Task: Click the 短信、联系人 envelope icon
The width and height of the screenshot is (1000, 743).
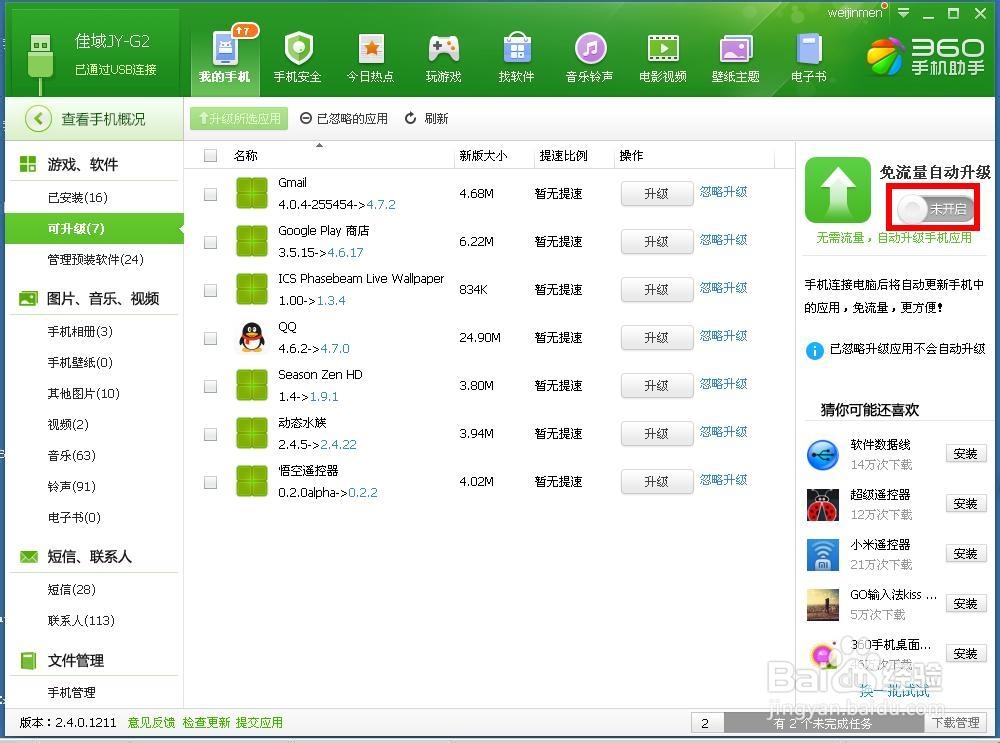Action: tap(29, 557)
